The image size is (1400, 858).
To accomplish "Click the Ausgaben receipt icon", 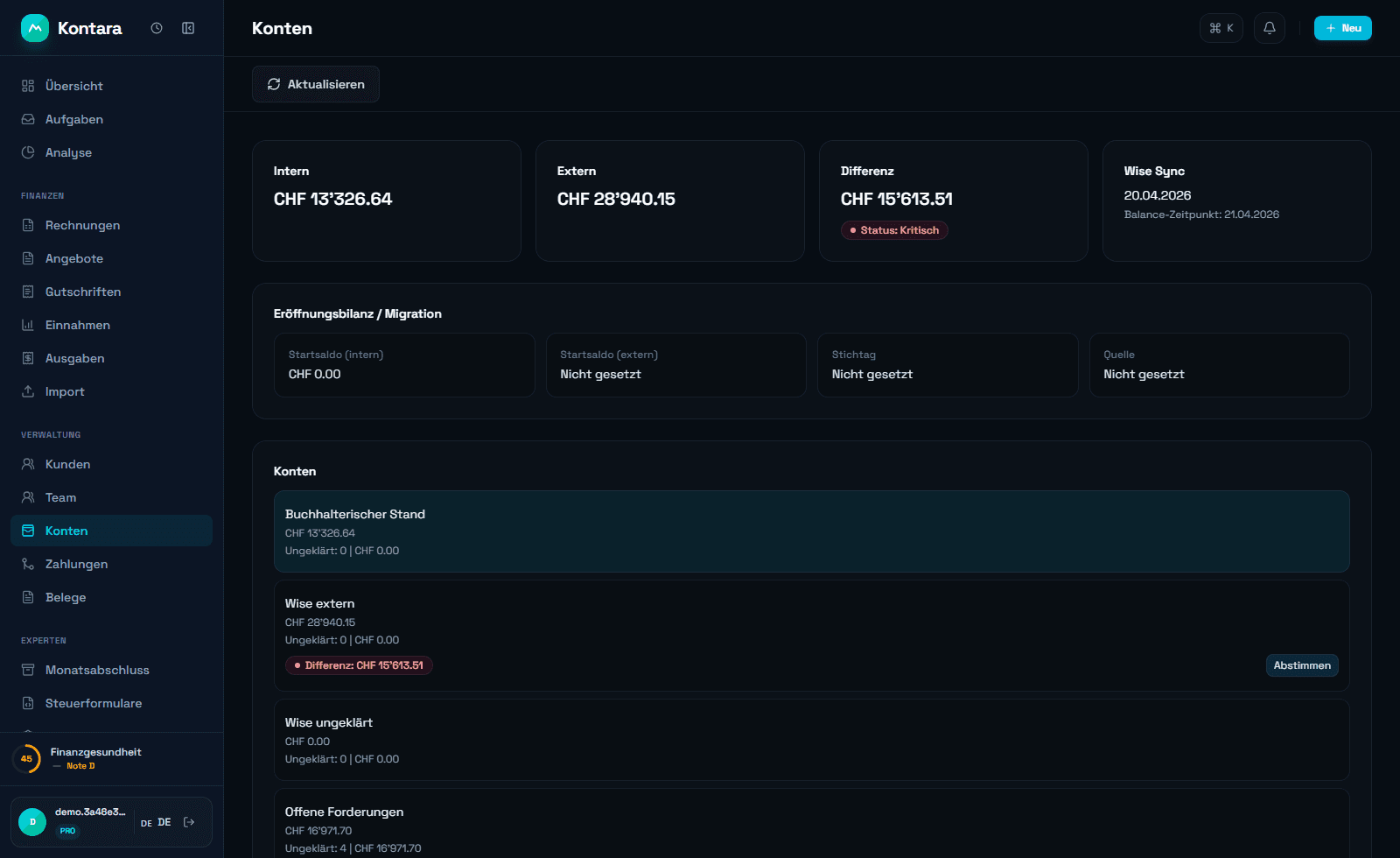I will pyautogui.click(x=28, y=358).
